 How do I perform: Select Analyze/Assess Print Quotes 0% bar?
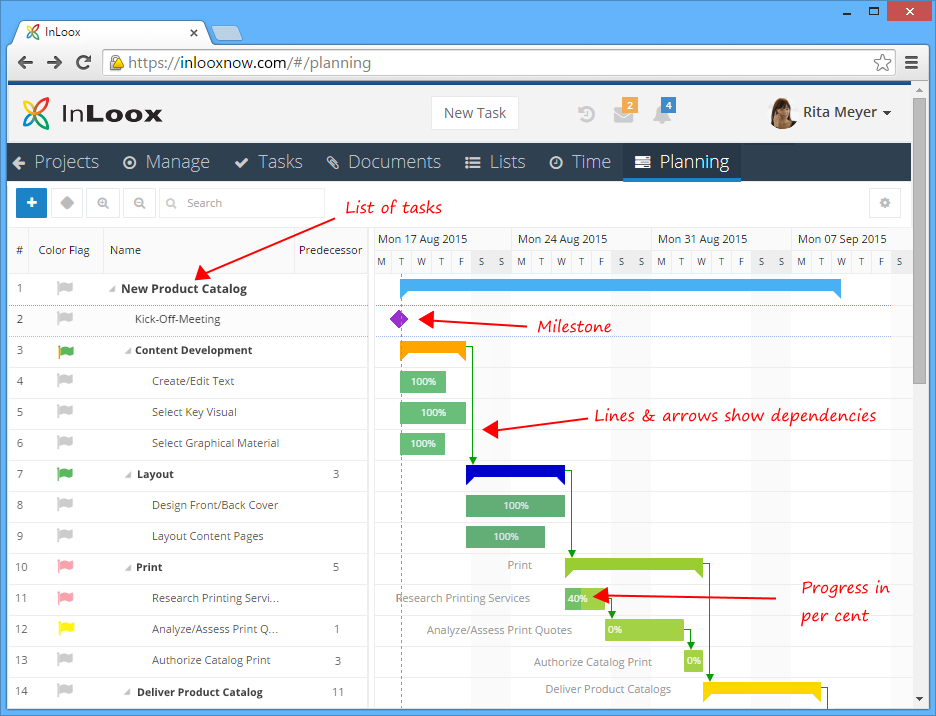point(644,629)
